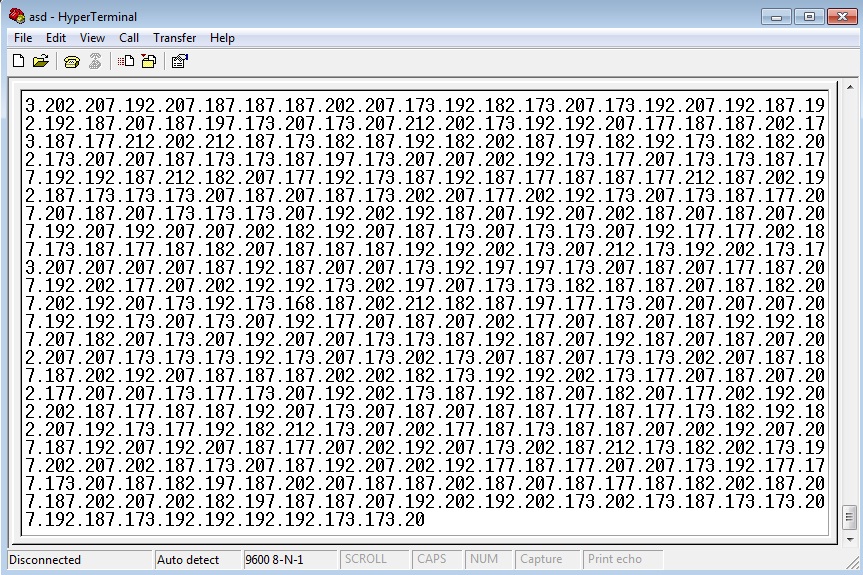
Task: Click the scrollbar up arrow
Action: pyautogui.click(x=850, y=87)
